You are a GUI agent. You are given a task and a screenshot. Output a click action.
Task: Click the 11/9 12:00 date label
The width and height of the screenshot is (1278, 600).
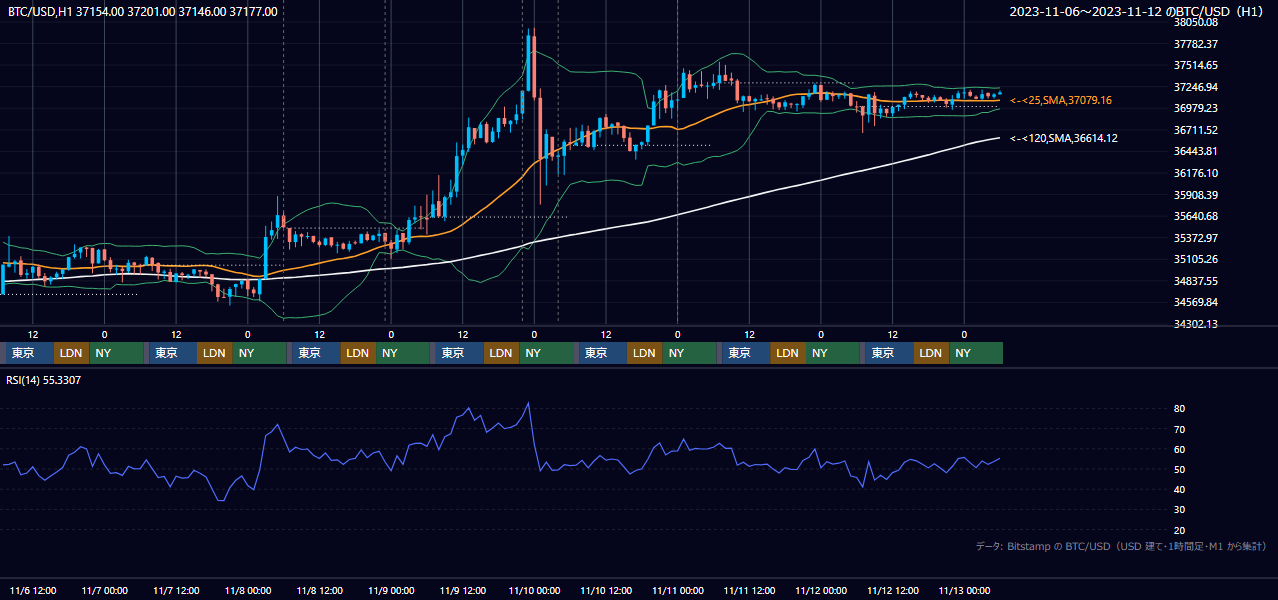[x=462, y=590]
